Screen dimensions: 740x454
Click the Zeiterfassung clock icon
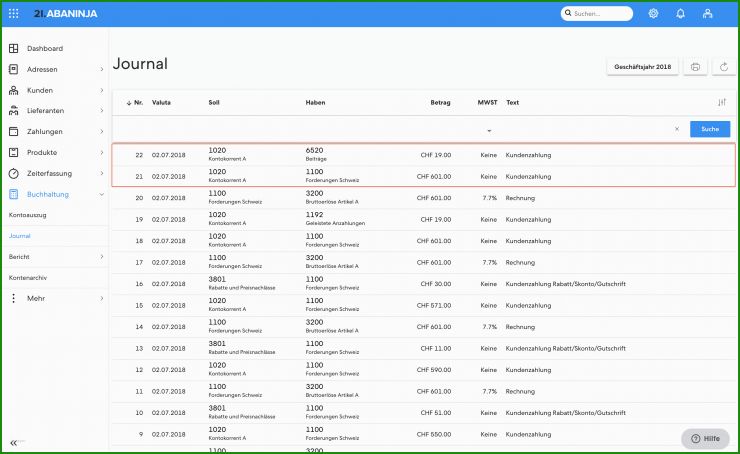(x=14, y=173)
